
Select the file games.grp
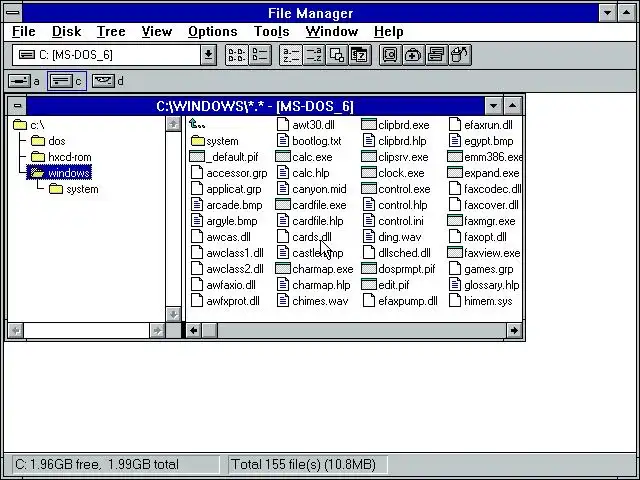point(481,269)
